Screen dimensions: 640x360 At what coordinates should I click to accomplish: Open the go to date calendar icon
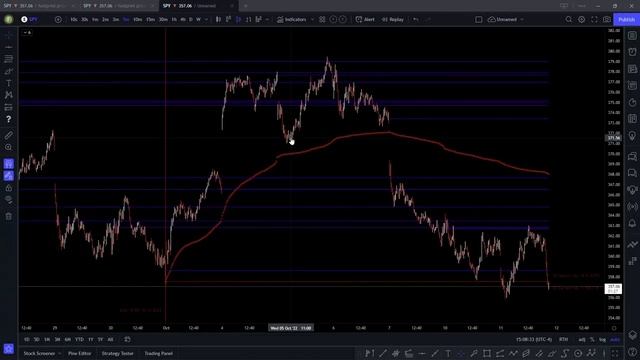point(127,339)
